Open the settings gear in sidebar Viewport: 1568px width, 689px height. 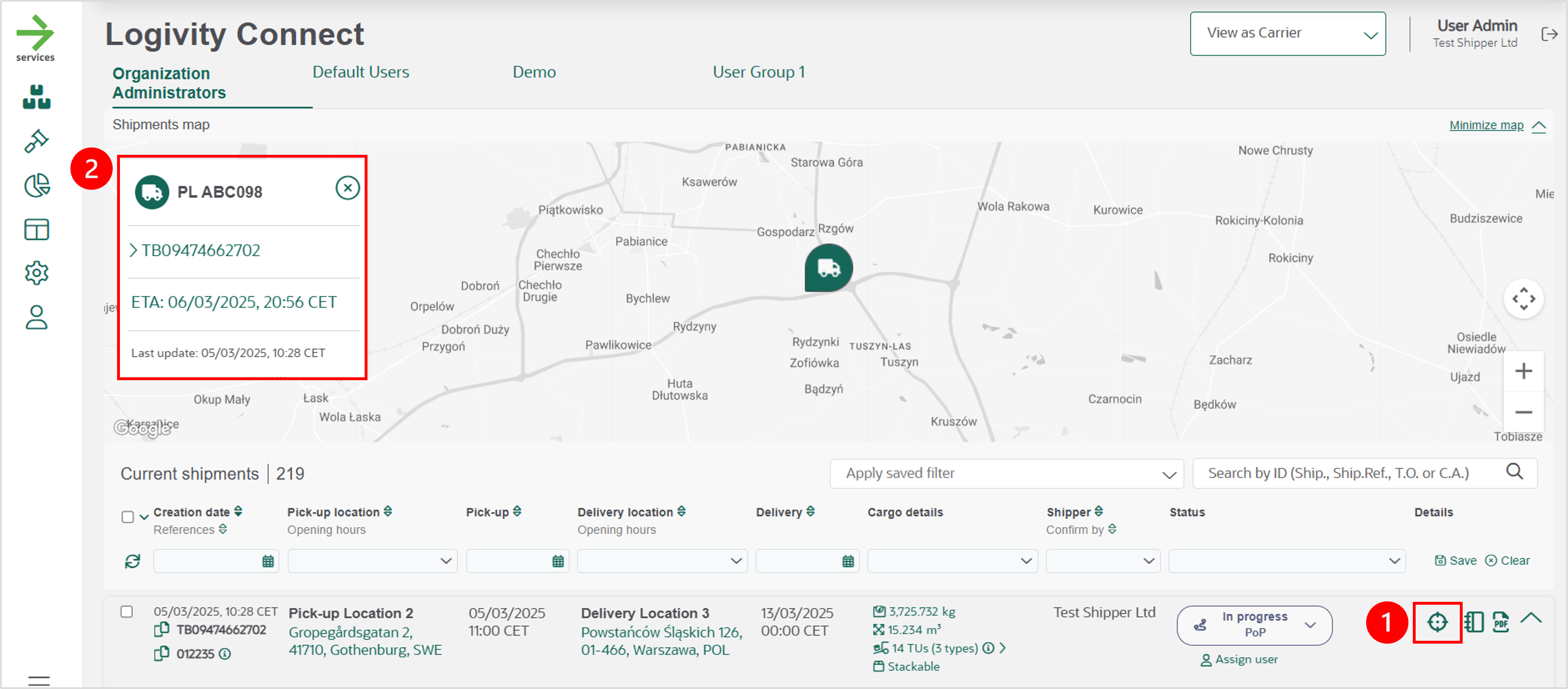coord(36,273)
